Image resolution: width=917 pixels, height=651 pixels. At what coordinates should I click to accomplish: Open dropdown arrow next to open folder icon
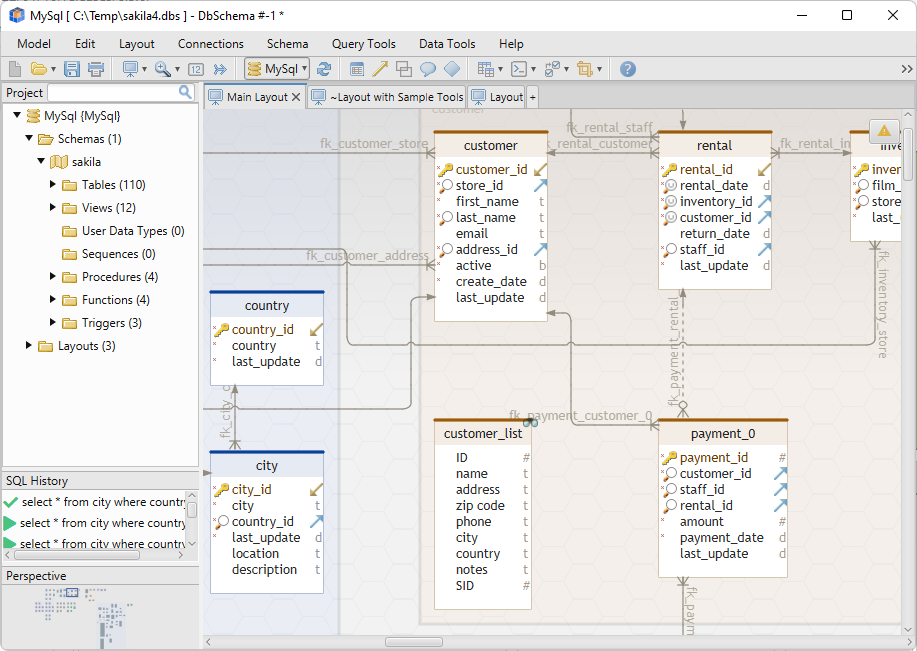[x=53, y=70]
